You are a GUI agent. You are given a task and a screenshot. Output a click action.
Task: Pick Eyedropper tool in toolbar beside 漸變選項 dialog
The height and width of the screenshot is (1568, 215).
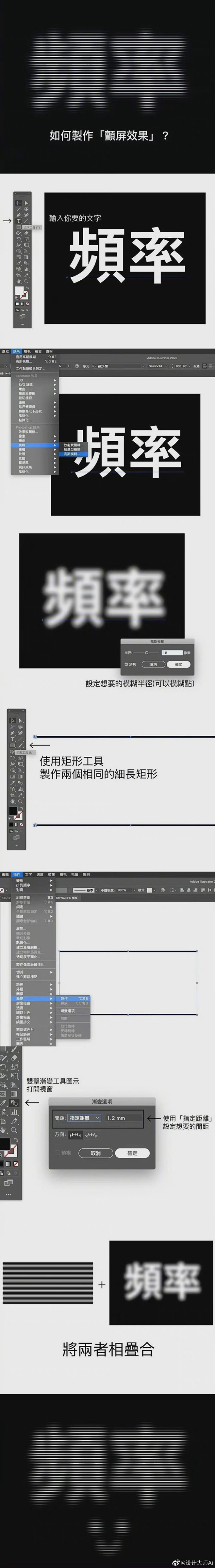coord(3,1103)
